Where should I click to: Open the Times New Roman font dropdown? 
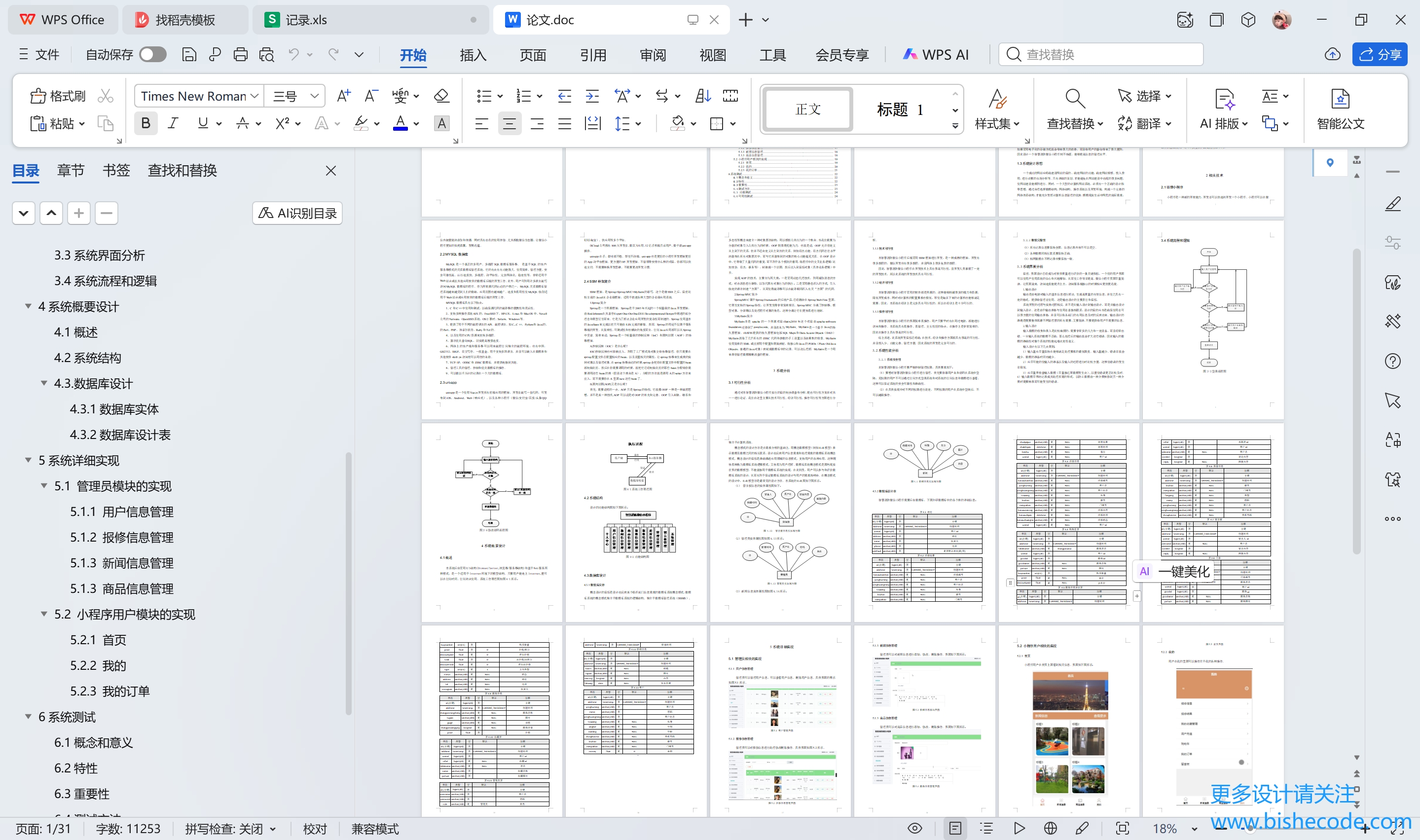click(x=255, y=96)
